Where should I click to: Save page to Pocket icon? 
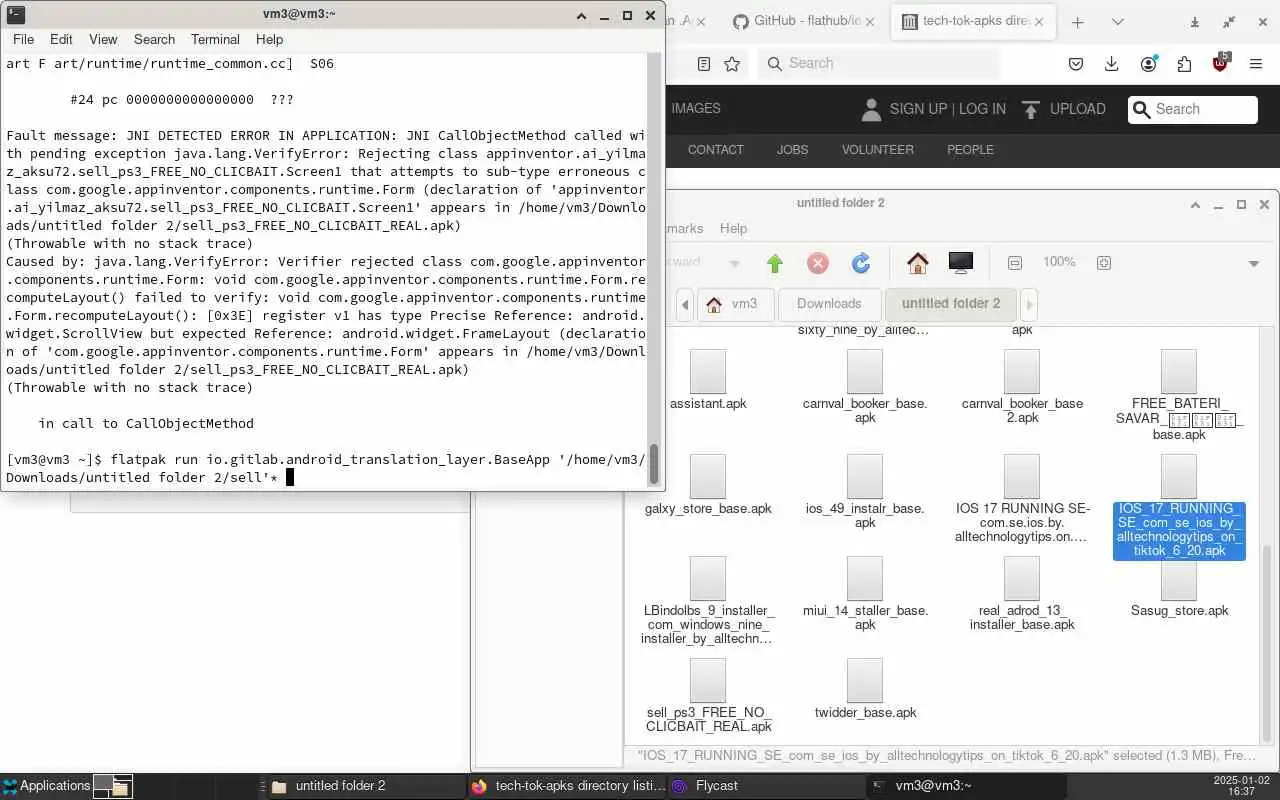coord(1076,63)
